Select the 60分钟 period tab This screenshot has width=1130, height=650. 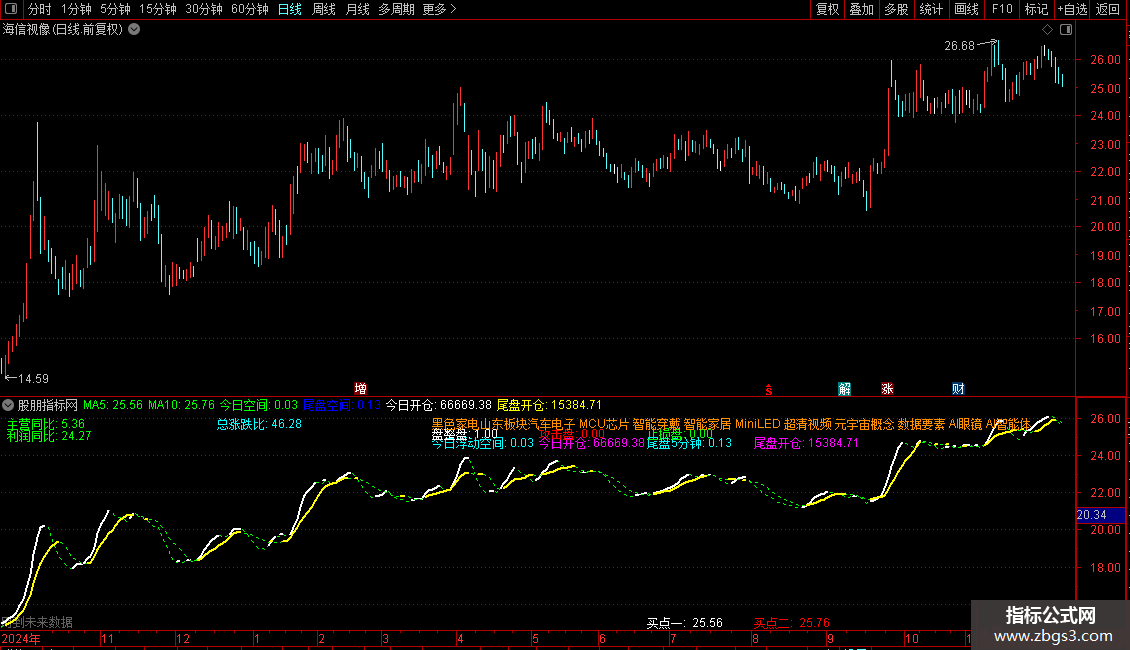pyautogui.click(x=250, y=9)
